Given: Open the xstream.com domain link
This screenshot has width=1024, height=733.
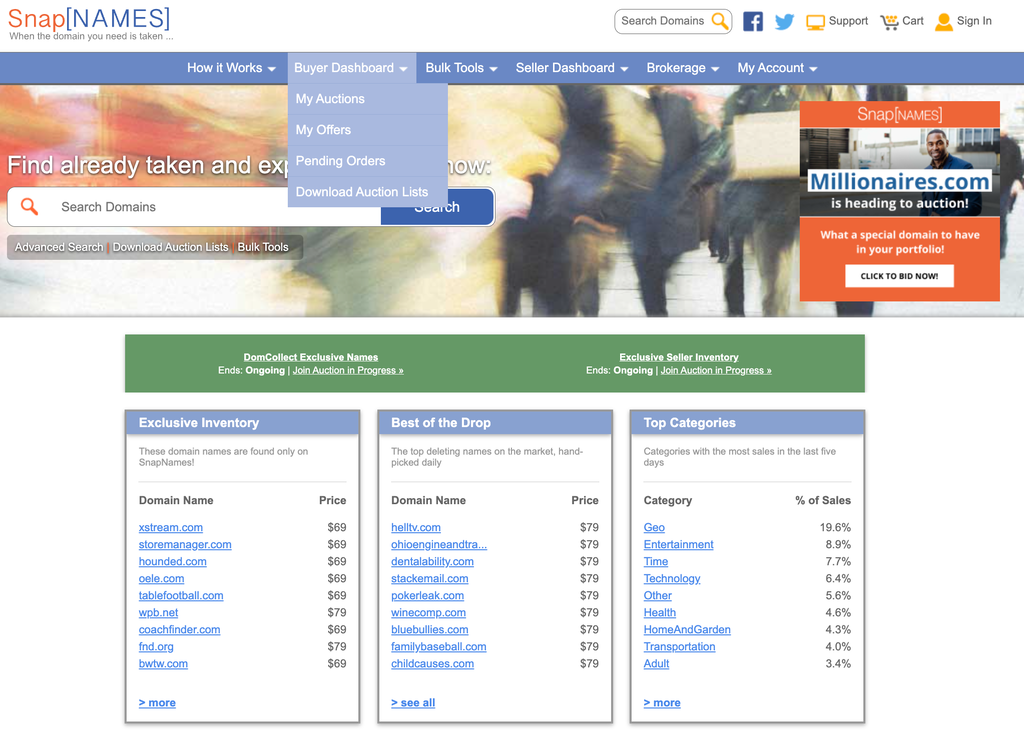Looking at the screenshot, I should point(170,527).
